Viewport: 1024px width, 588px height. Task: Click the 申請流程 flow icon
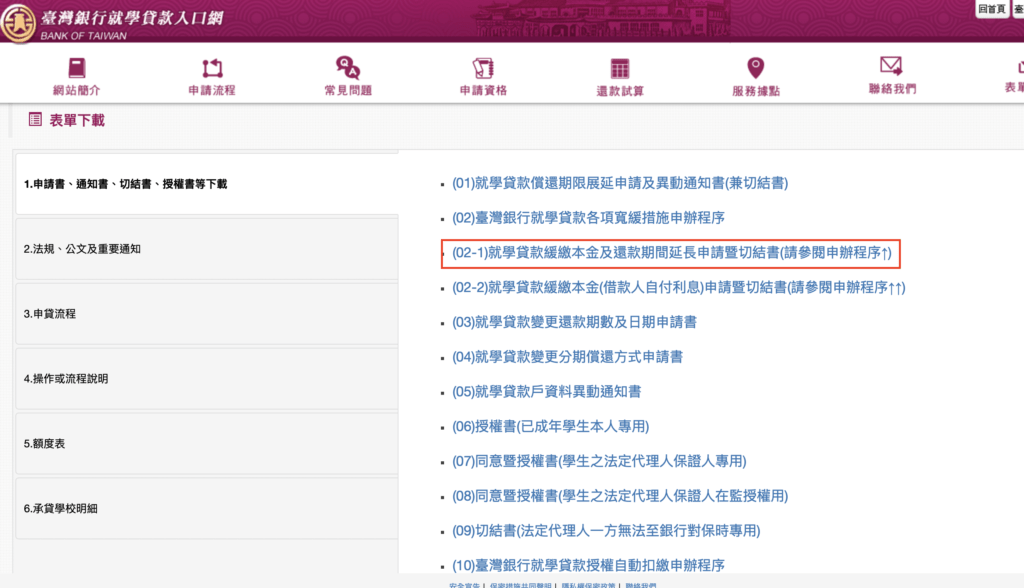212,68
